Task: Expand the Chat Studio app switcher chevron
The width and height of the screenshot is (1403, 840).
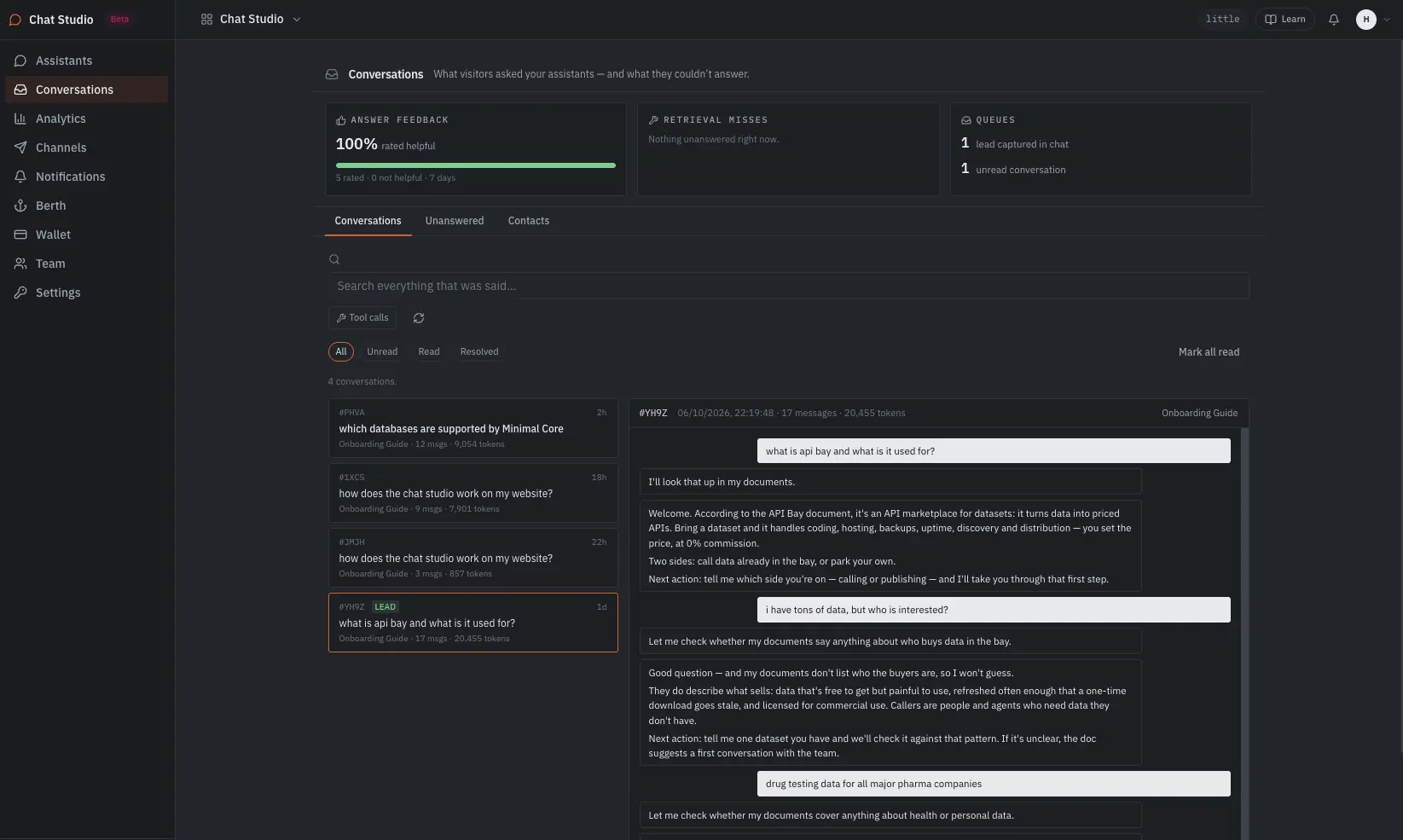Action: [x=297, y=20]
